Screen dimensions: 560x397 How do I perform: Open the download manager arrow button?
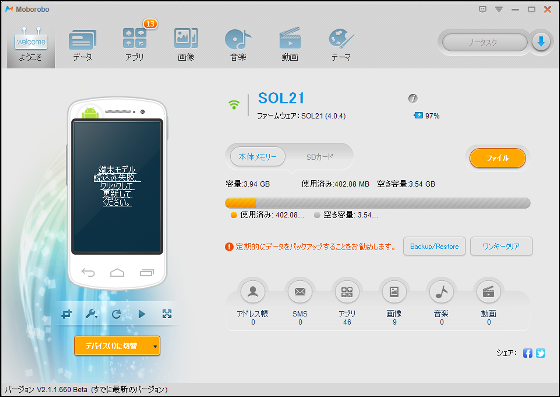(541, 42)
